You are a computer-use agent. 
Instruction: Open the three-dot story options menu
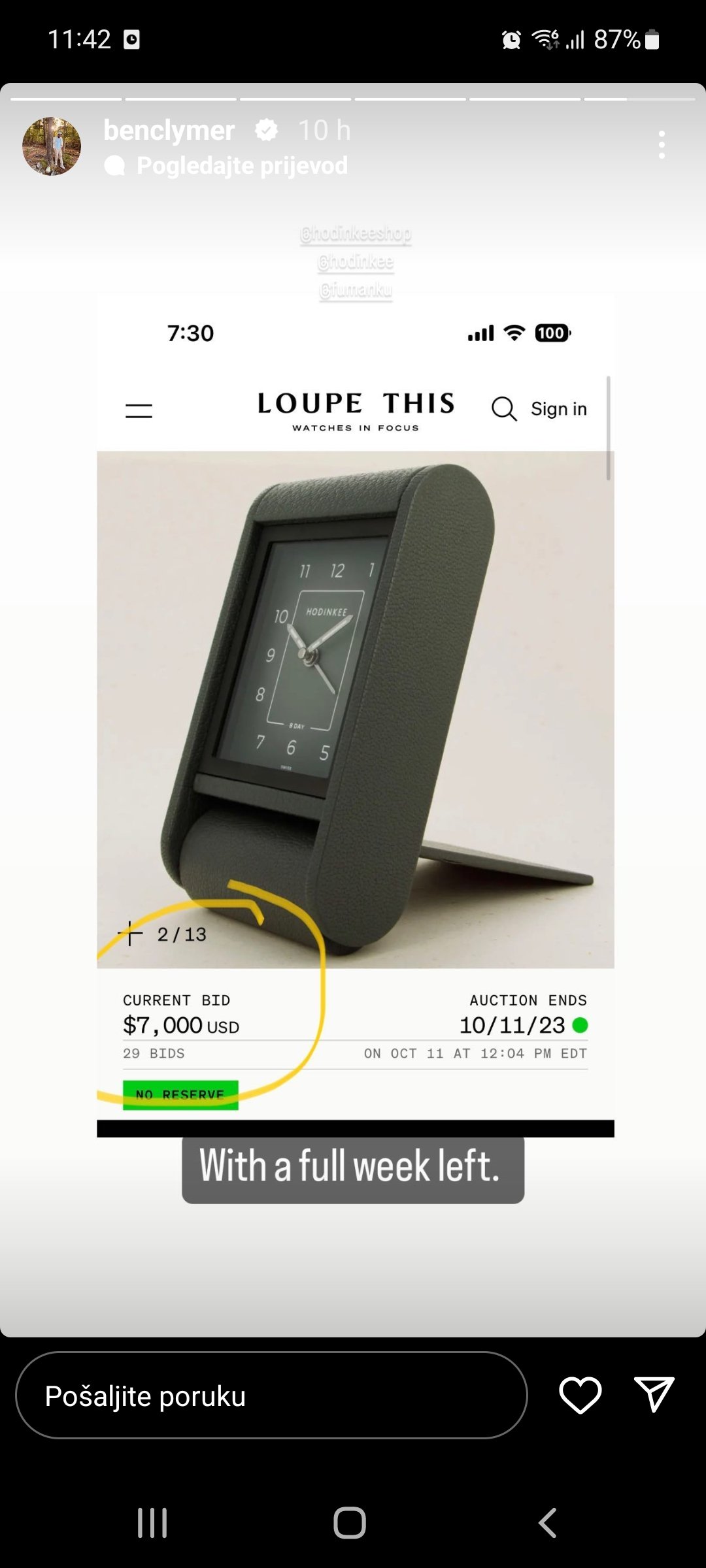coord(662,144)
